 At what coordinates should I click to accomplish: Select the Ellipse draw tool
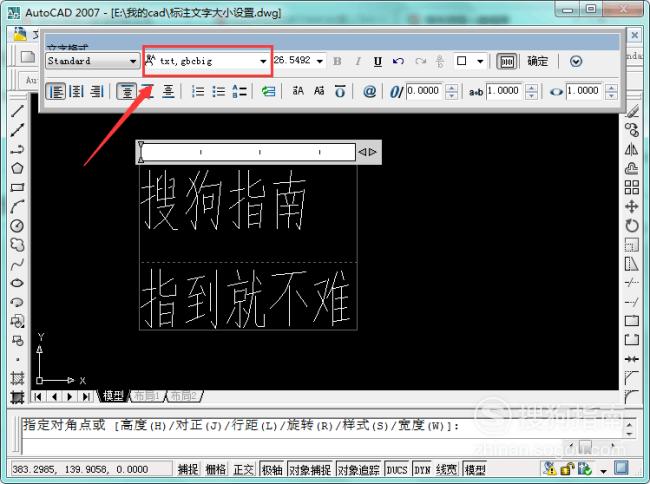[x=17, y=283]
